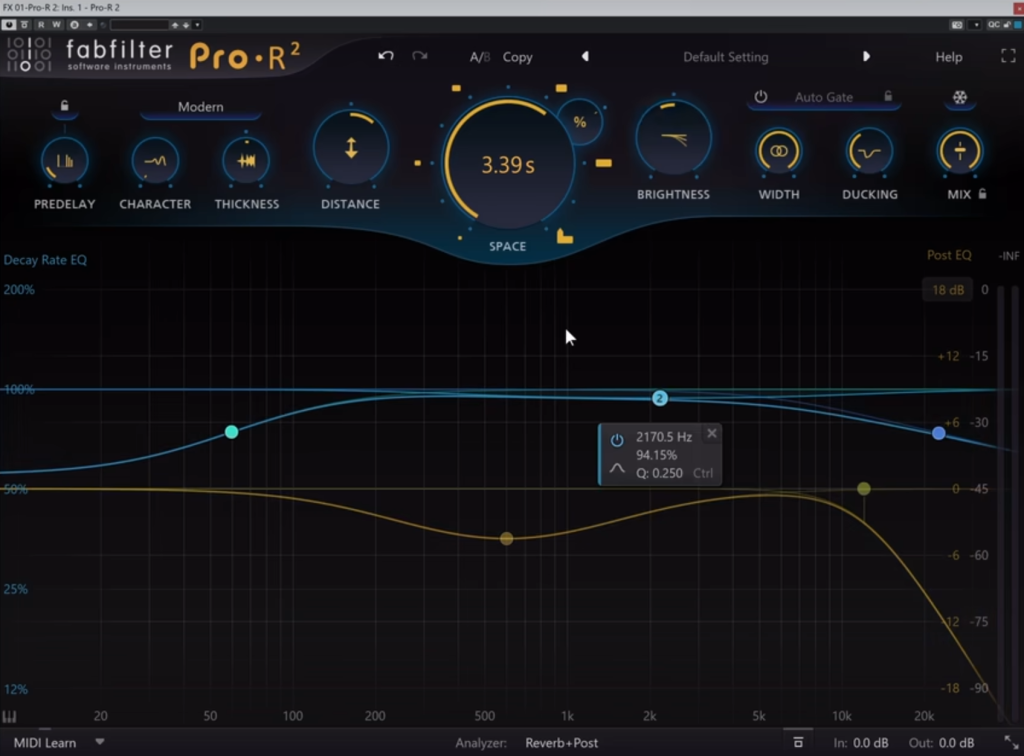Go to the previous preset arrow
This screenshot has width=1024, height=756.
(585, 57)
